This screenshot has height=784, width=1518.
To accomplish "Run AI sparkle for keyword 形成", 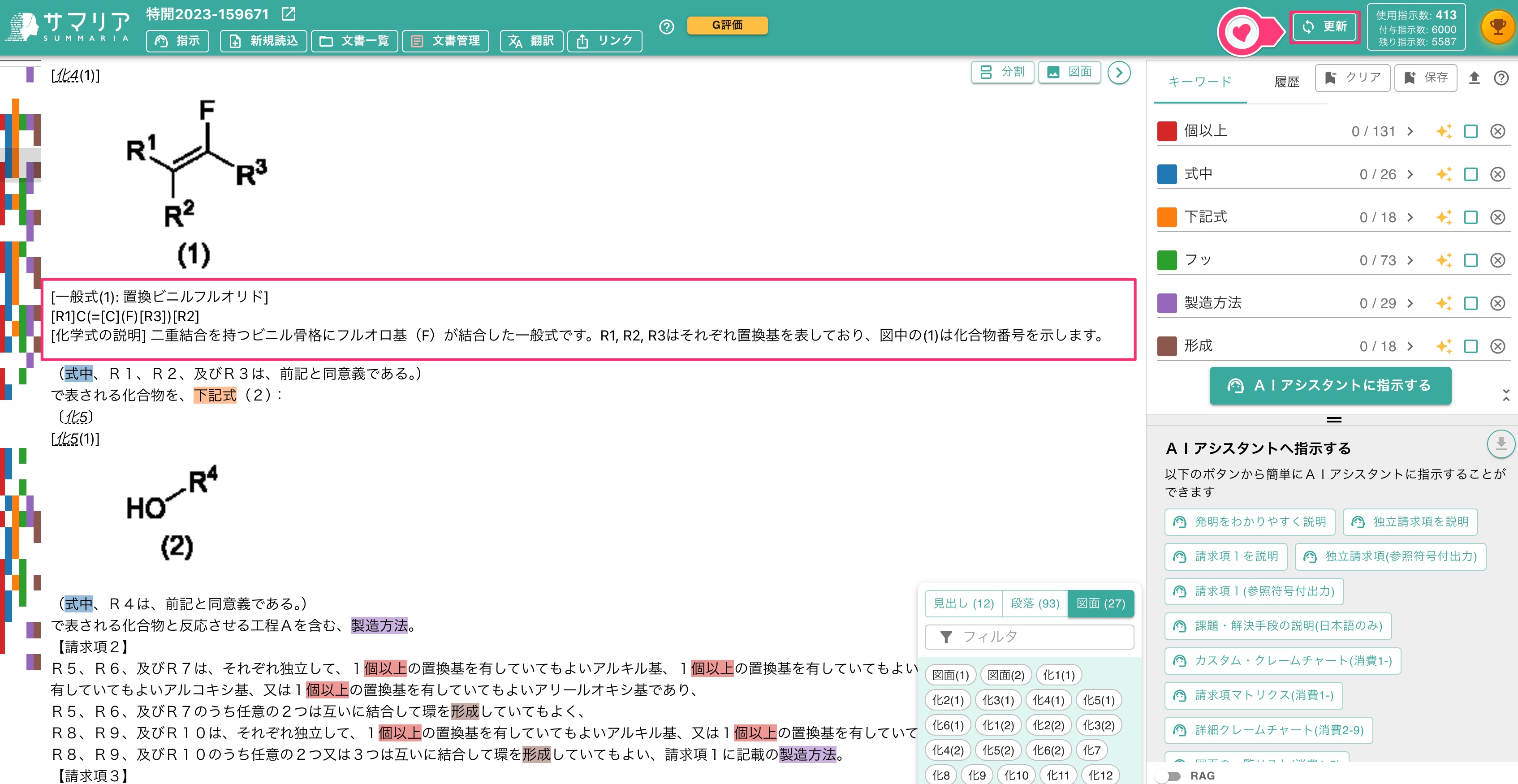I will pos(1443,346).
